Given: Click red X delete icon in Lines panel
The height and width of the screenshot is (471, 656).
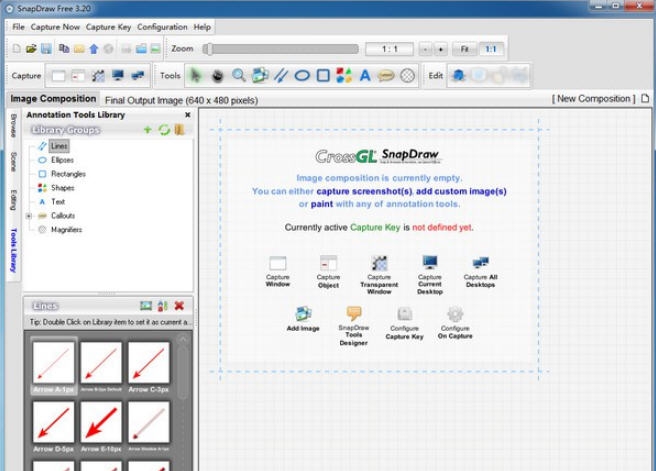Looking at the screenshot, I should pyautogui.click(x=179, y=306).
